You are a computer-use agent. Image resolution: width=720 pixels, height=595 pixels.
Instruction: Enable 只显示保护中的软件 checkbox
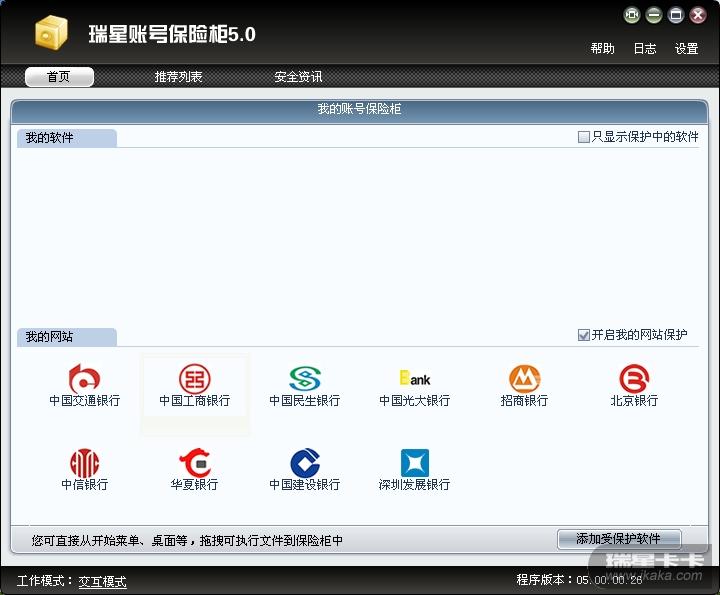click(584, 137)
